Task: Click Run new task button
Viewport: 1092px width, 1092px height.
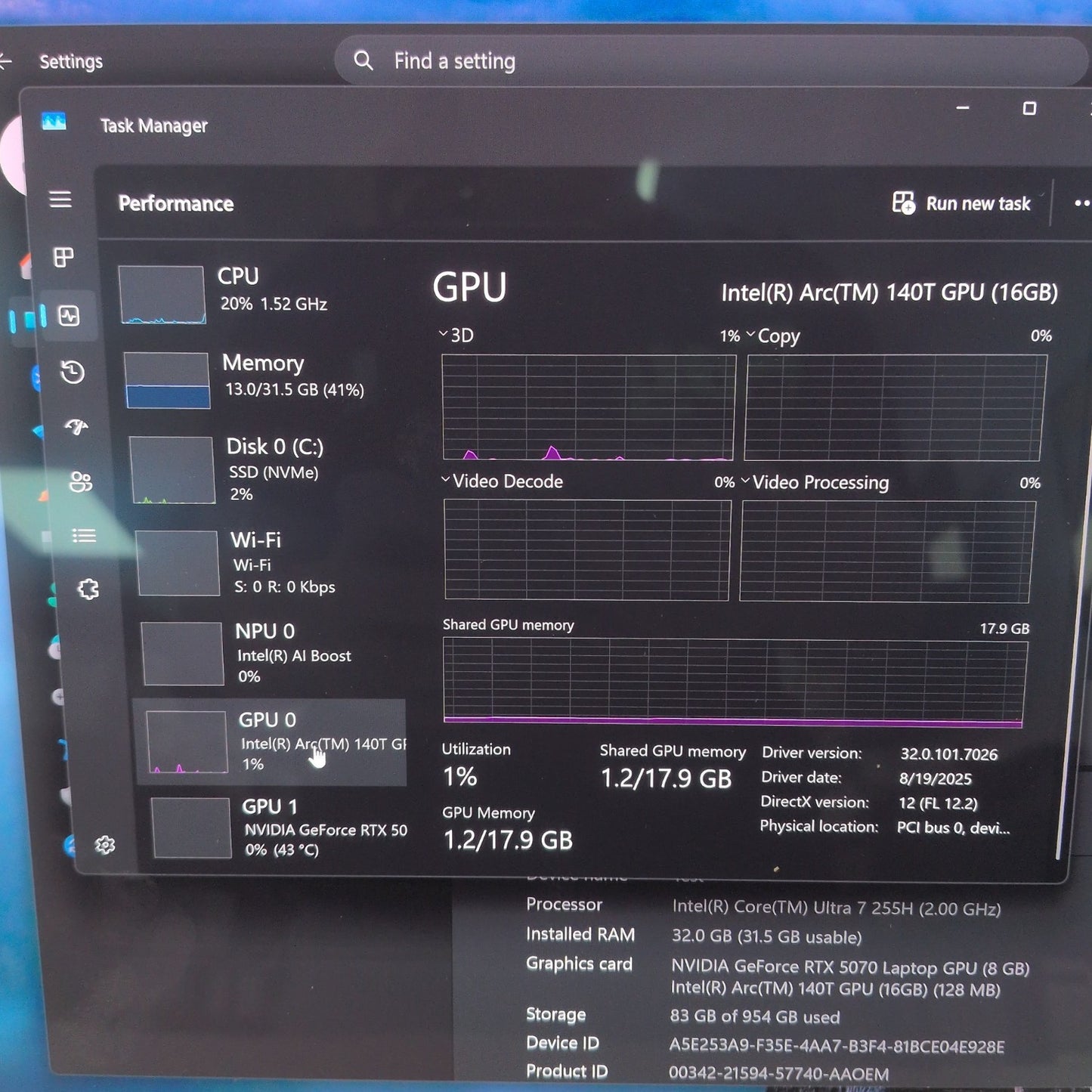Action: [961, 203]
